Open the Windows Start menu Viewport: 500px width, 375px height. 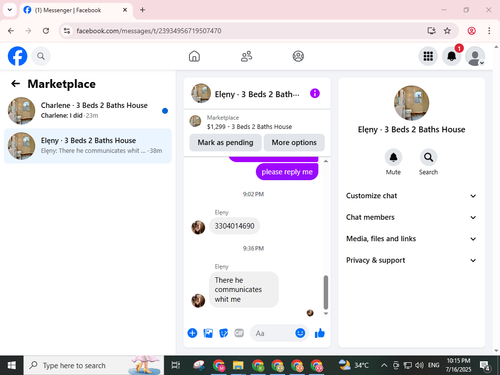(x=12, y=365)
